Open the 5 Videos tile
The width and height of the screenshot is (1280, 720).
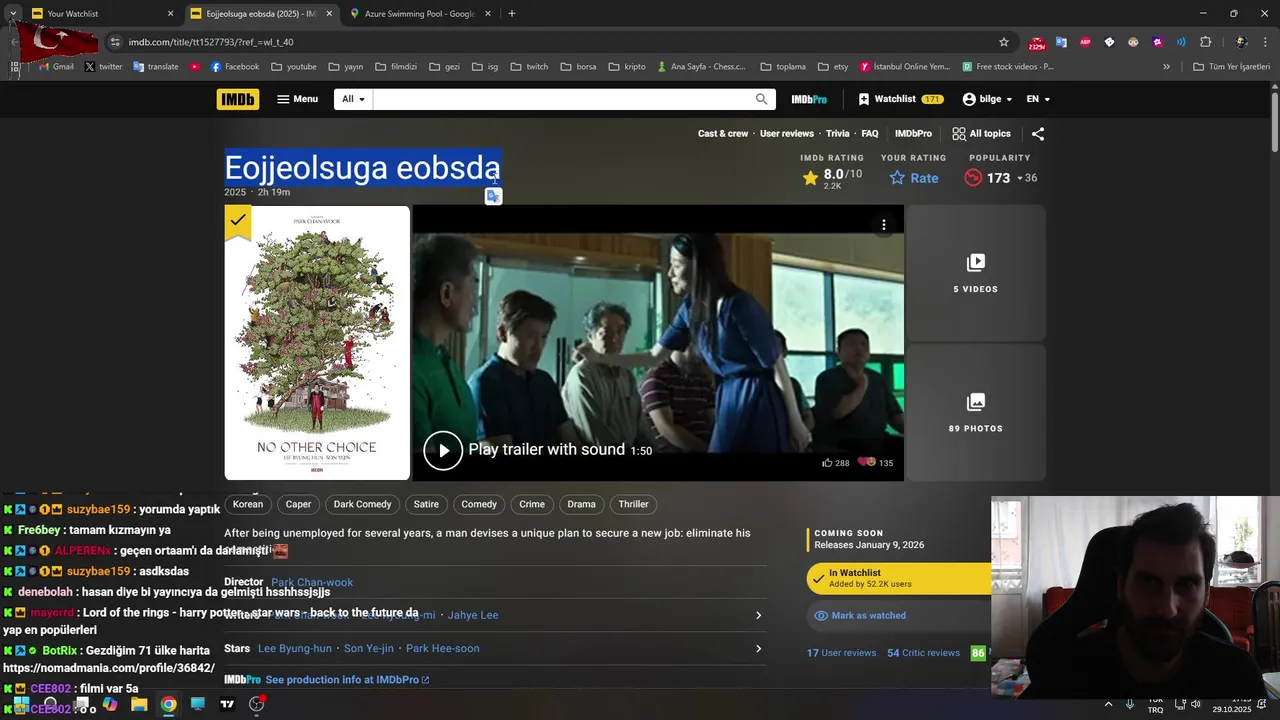976,273
